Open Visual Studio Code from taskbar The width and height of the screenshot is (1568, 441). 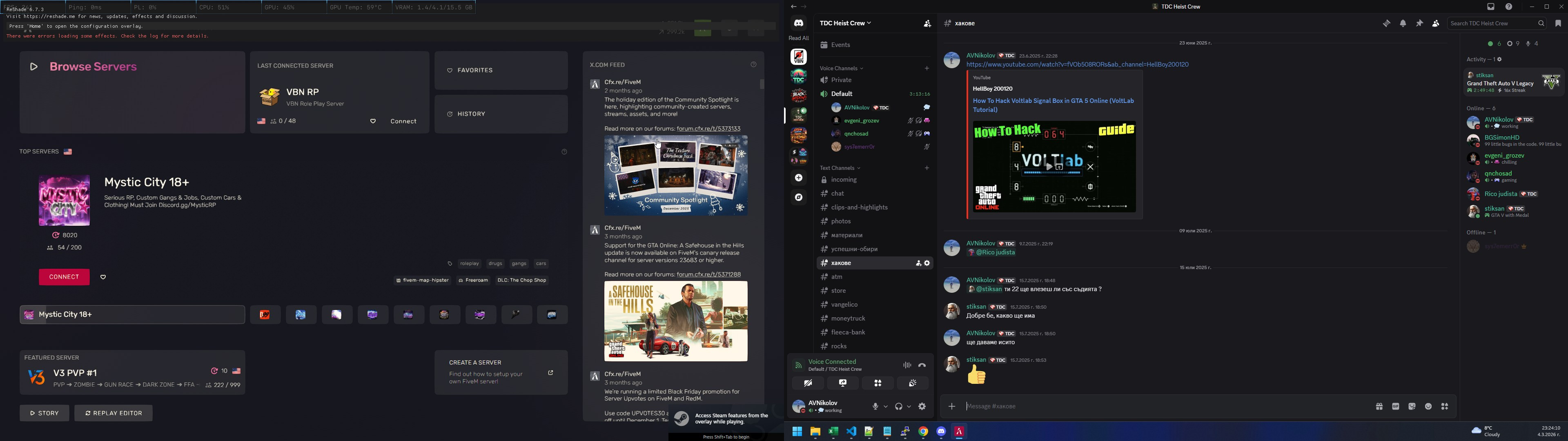851,432
